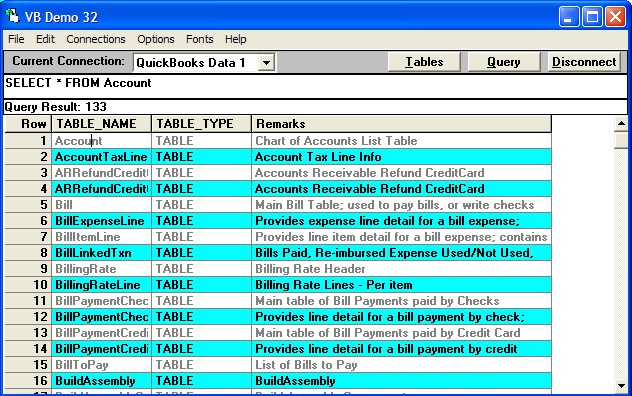Select the BillLinkedTxn cell
Viewport: 632px width, 396px height.
point(101,253)
